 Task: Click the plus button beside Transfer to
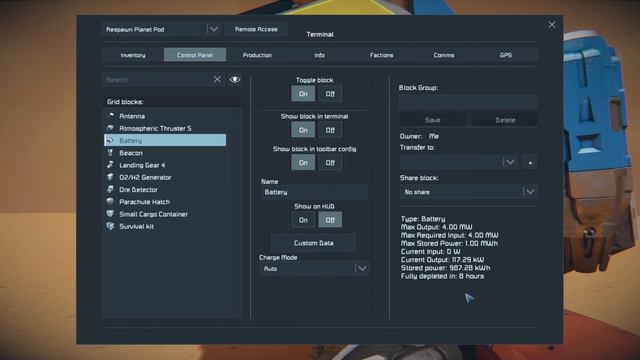tap(530, 162)
